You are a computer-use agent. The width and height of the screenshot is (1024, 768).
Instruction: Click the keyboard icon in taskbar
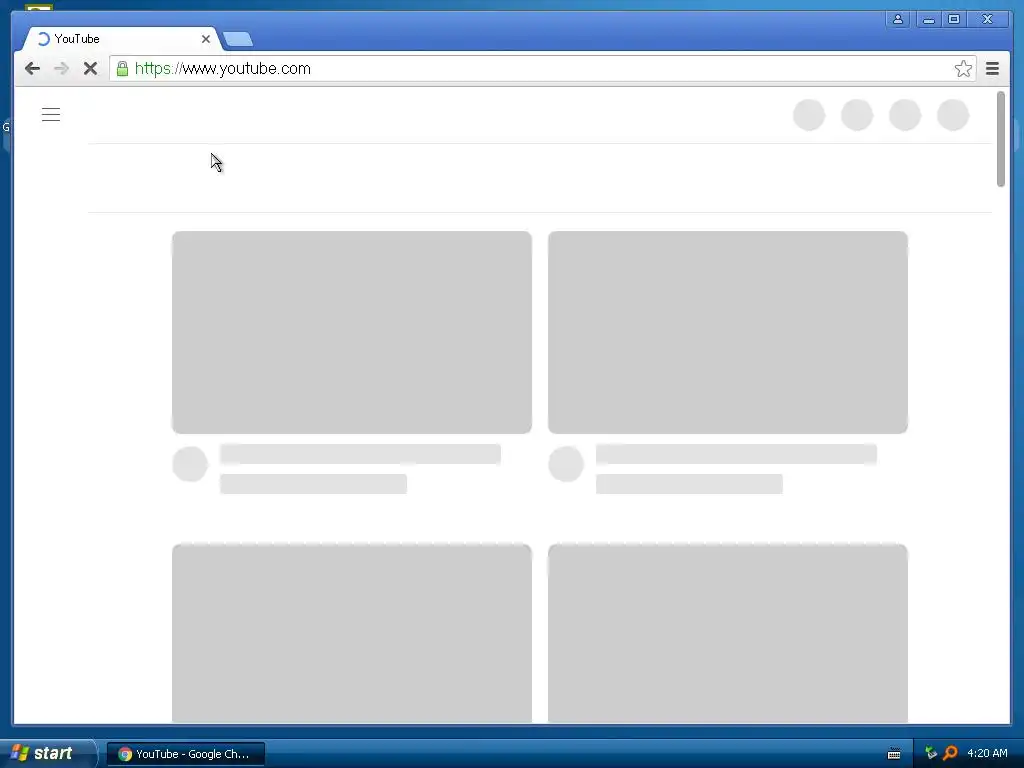click(x=894, y=754)
